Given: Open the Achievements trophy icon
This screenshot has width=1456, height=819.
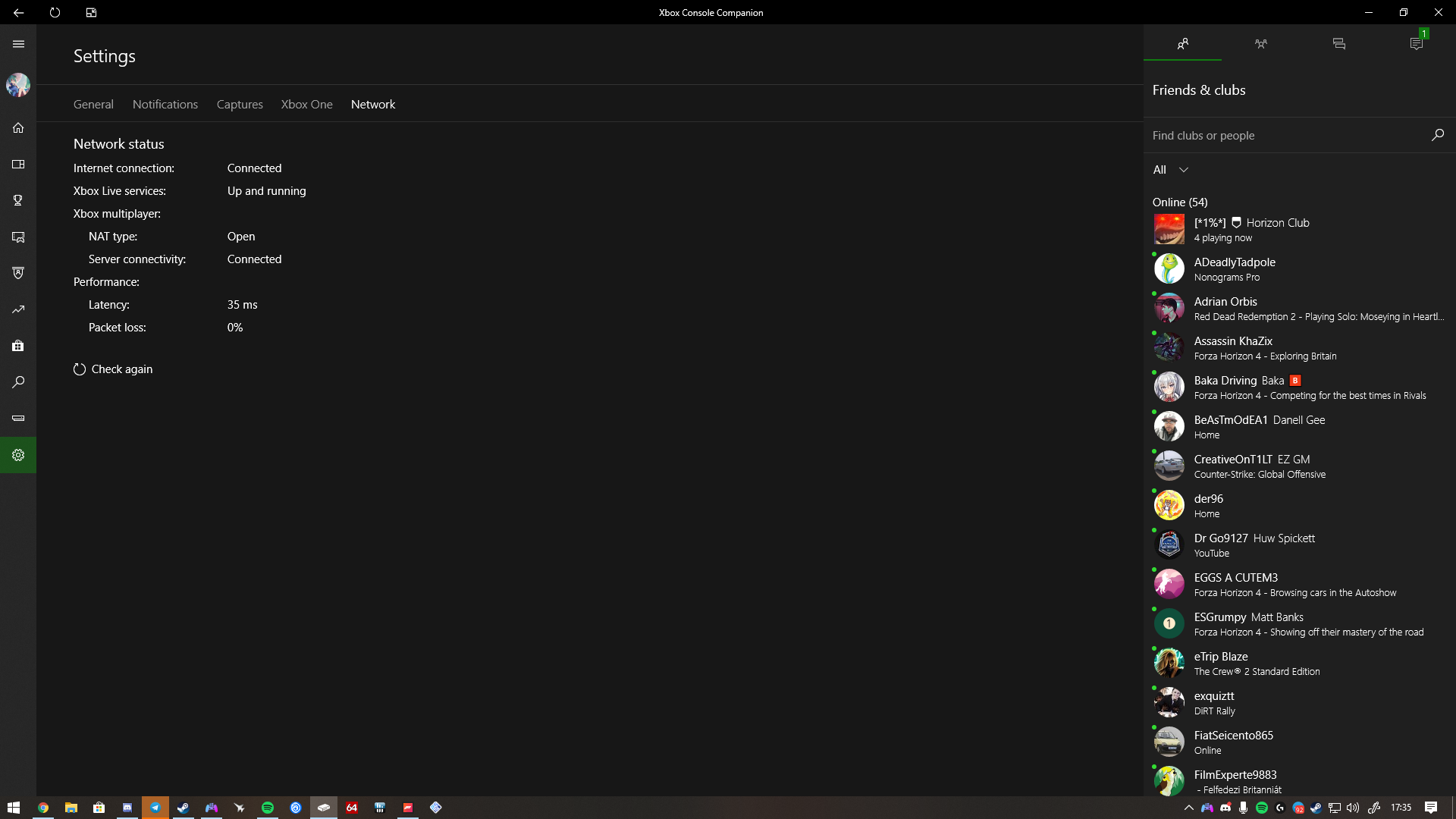Looking at the screenshot, I should (18, 200).
